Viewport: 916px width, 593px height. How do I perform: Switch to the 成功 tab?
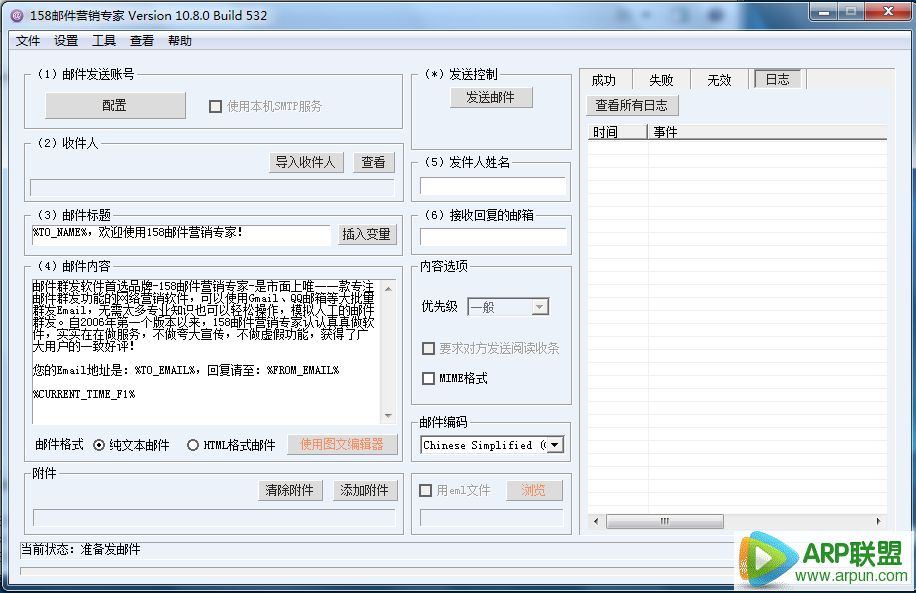pyautogui.click(x=603, y=80)
